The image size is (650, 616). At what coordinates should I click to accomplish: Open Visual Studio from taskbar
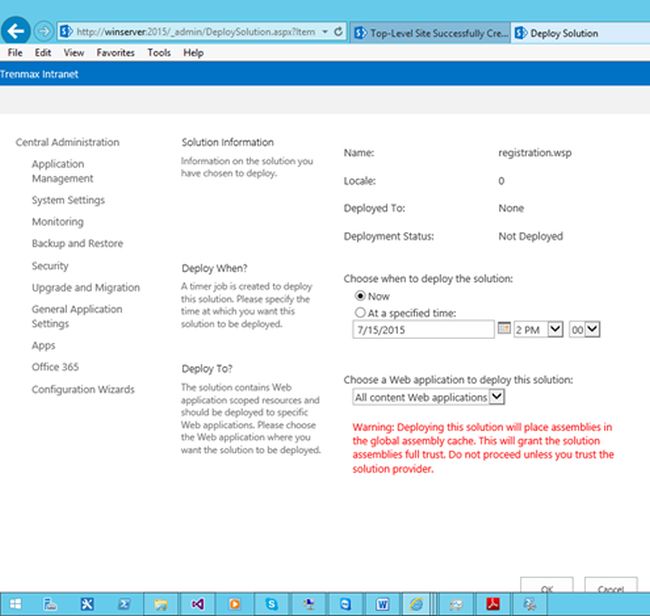(198, 604)
